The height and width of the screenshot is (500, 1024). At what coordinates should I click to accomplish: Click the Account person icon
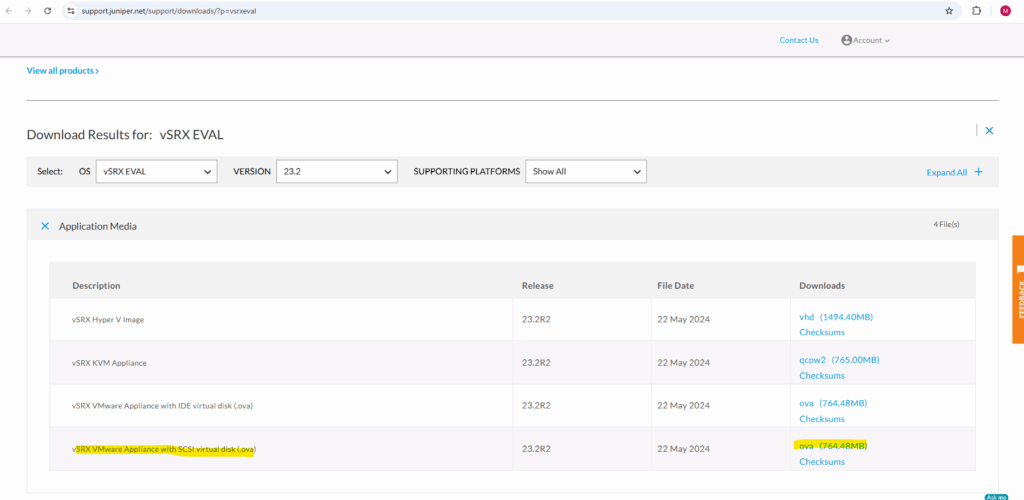[x=846, y=40]
